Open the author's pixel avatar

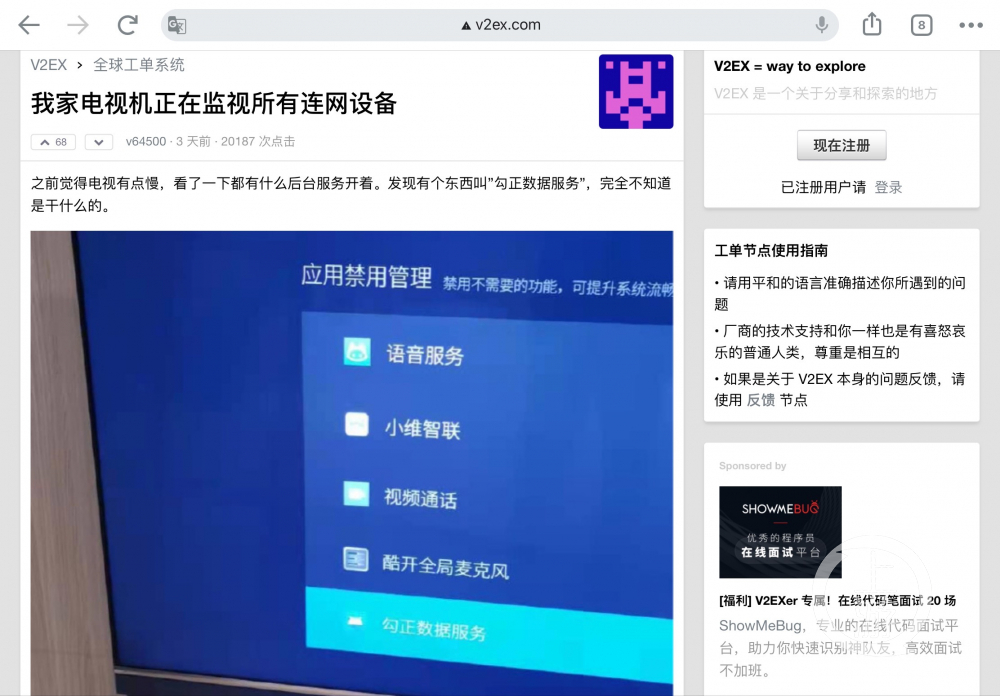coord(635,92)
